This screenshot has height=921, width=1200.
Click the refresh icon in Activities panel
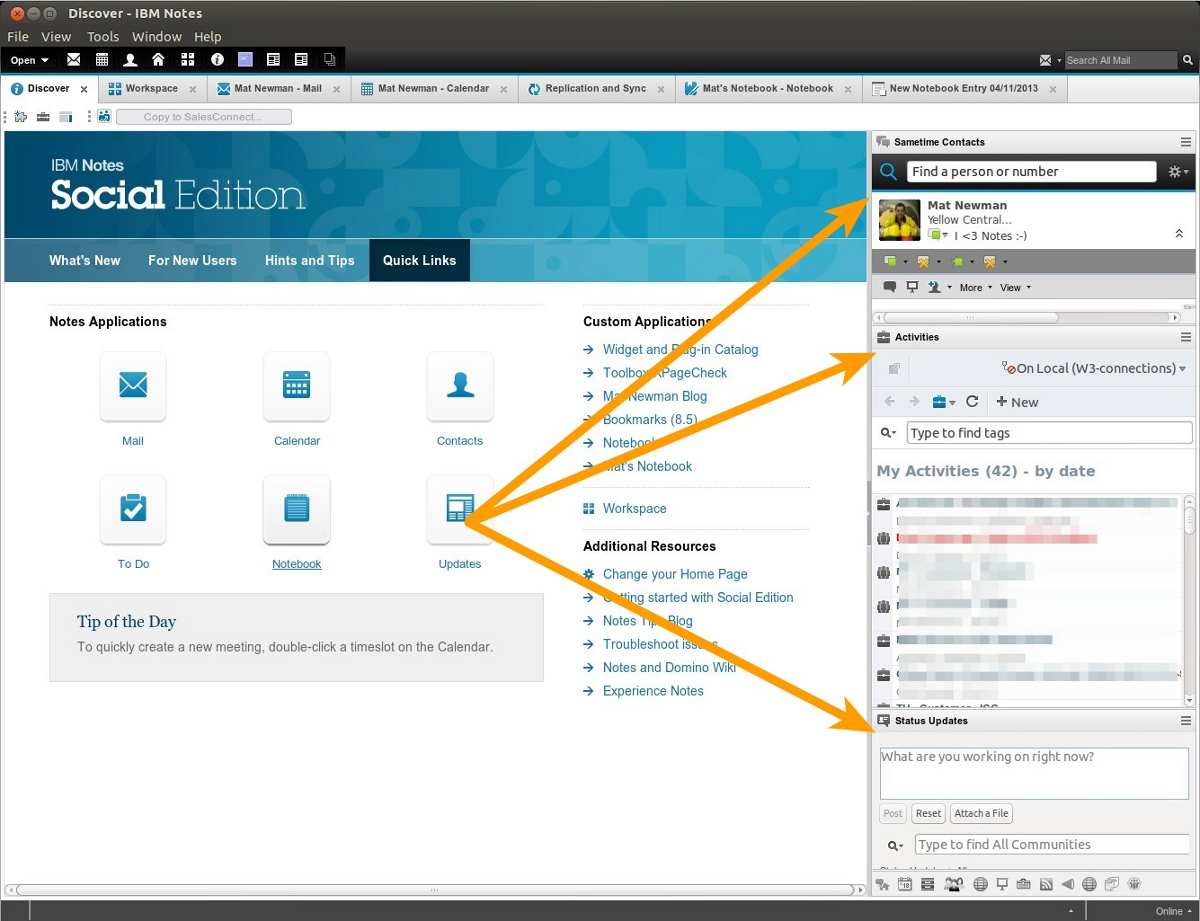[972, 402]
